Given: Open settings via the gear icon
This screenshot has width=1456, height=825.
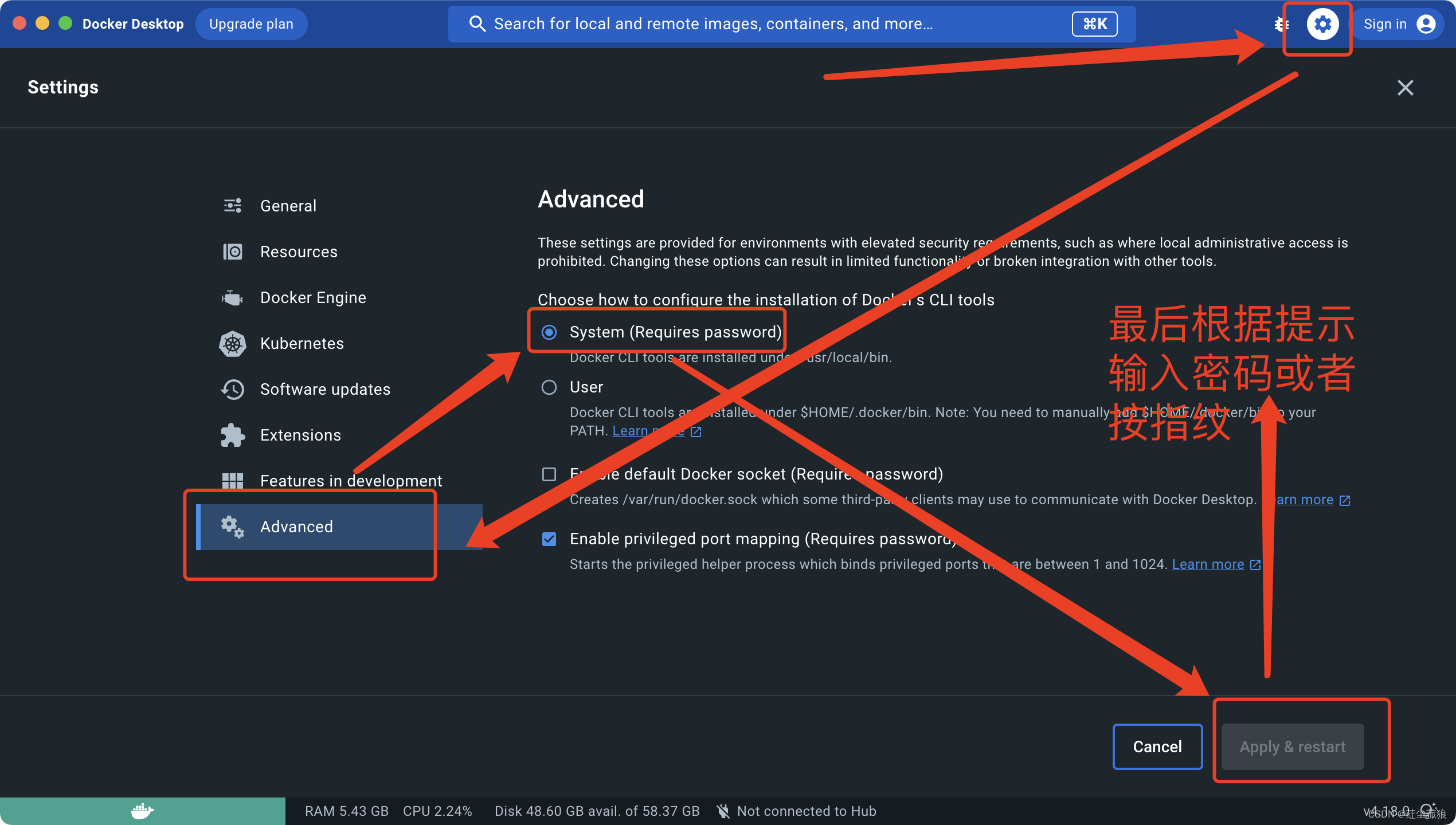Looking at the screenshot, I should [x=1322, y=24].
